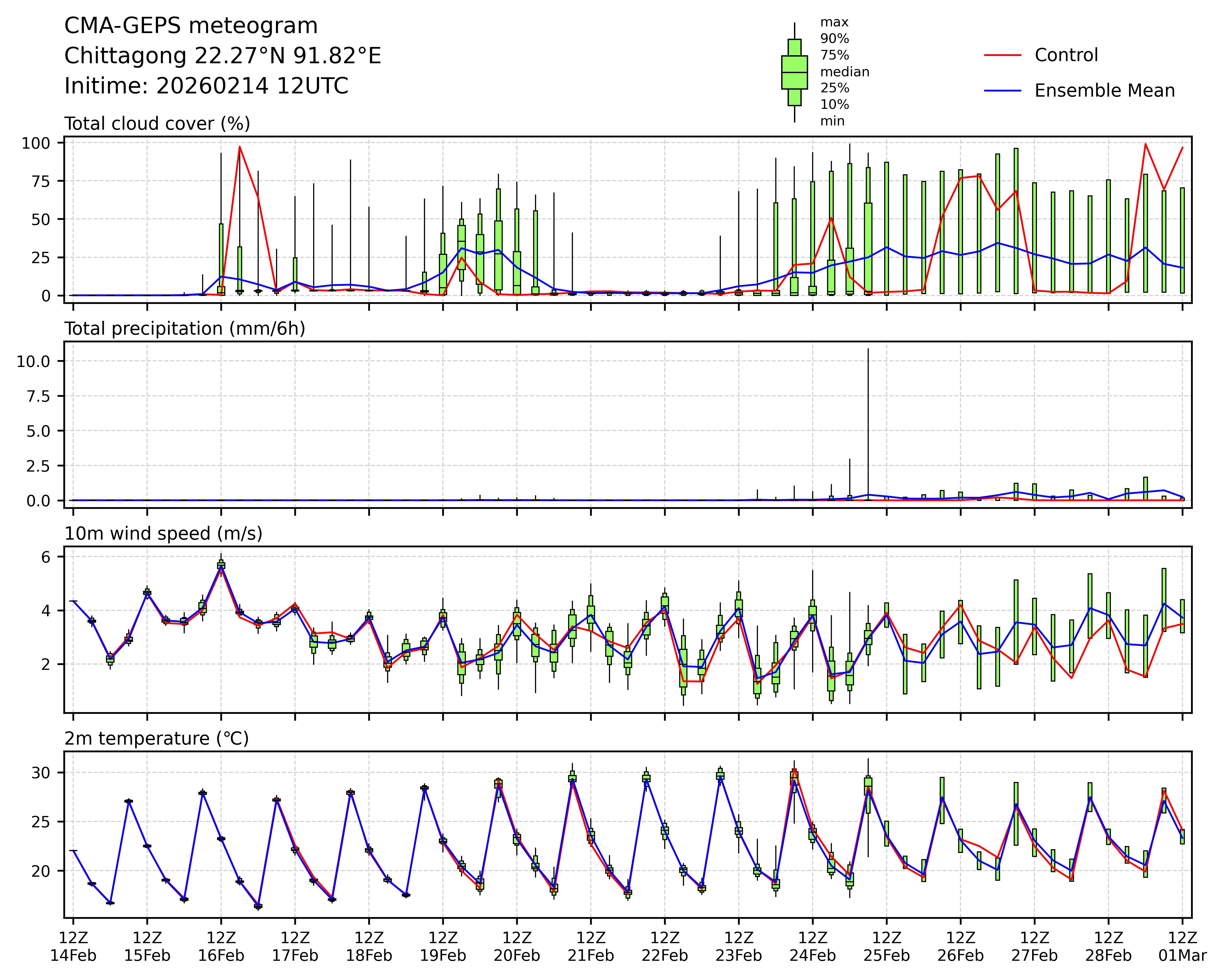Click the Total cloud cover panel title
1223x980 pixels.
click(x=157, y=124)
